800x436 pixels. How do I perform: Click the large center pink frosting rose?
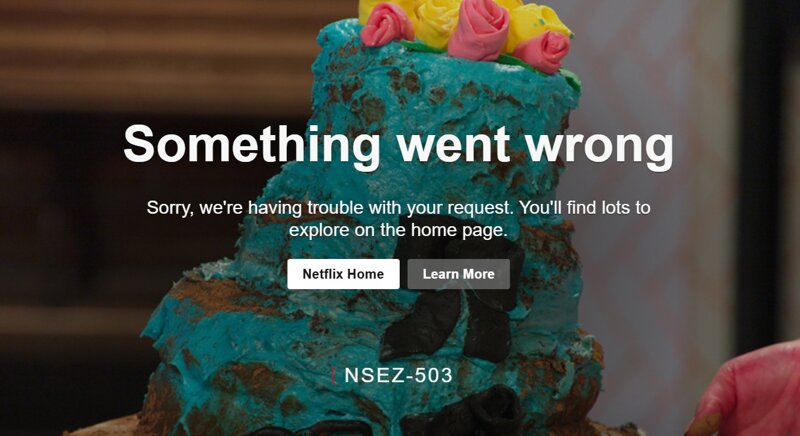479,29
